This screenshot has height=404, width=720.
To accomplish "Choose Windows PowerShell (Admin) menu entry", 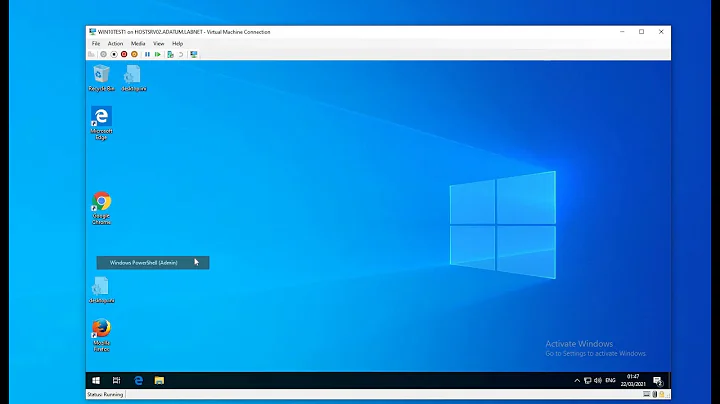I will coord(153,263).
